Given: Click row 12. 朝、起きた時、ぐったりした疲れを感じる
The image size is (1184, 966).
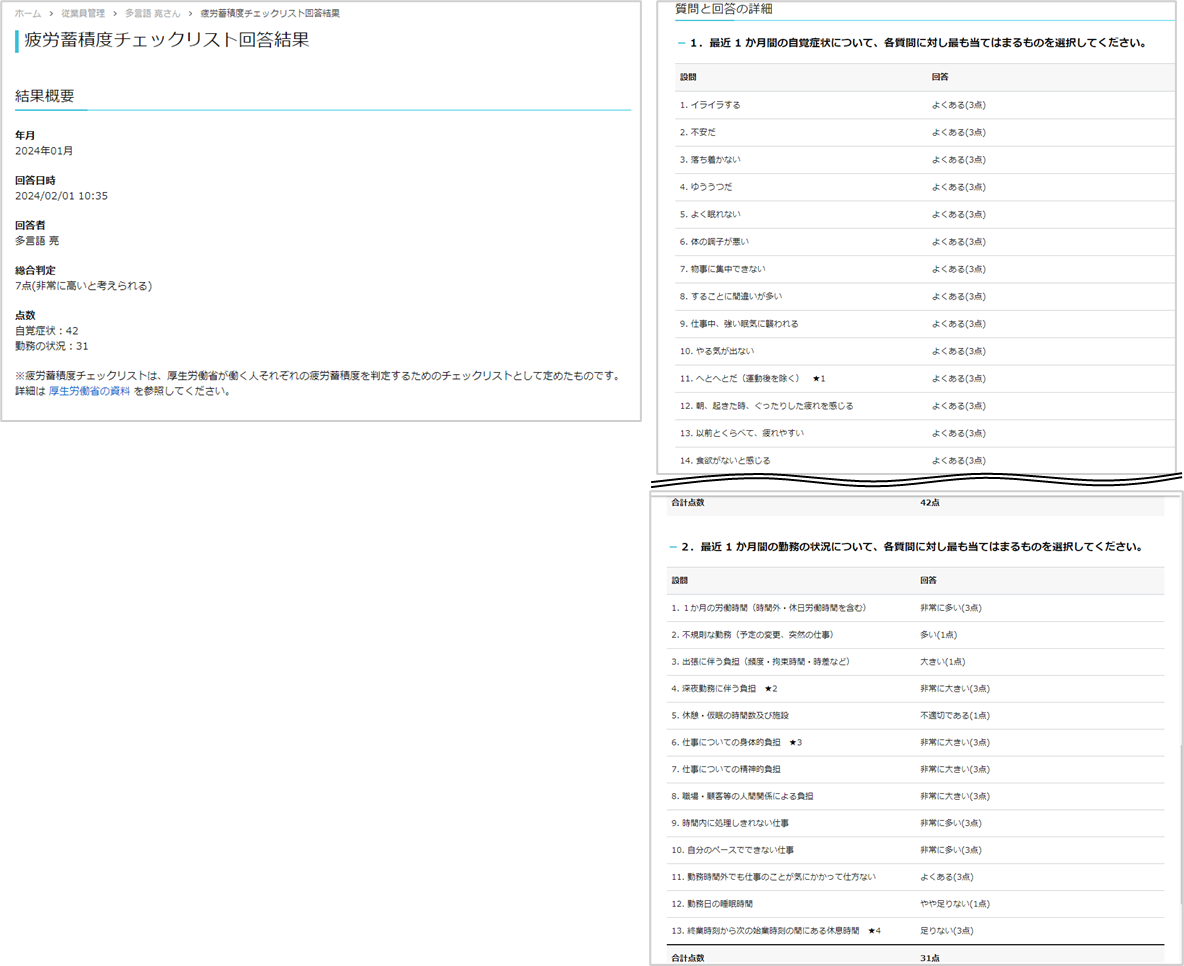Looking at the screenshot, I should (x=926, y=406).
